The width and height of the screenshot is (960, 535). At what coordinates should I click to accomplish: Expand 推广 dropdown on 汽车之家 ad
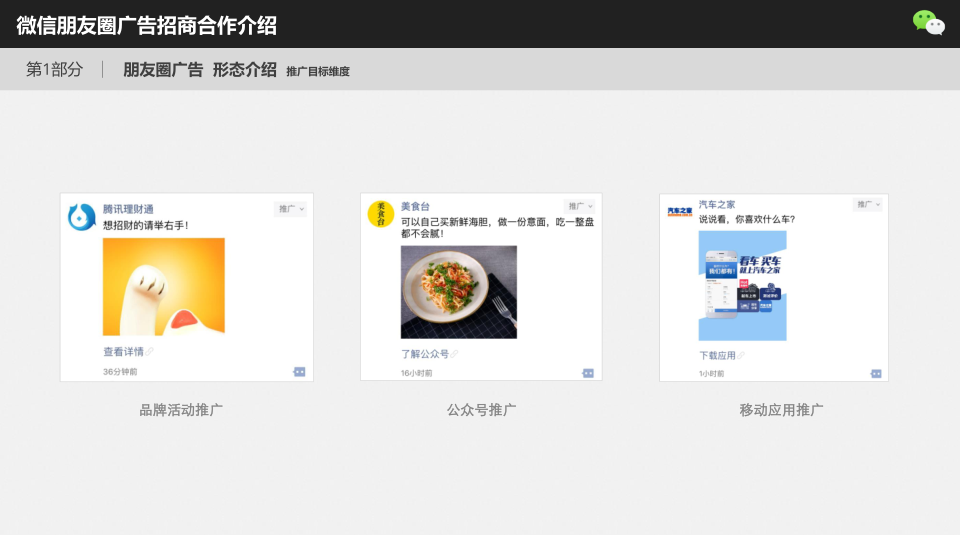tap(867, 204)
